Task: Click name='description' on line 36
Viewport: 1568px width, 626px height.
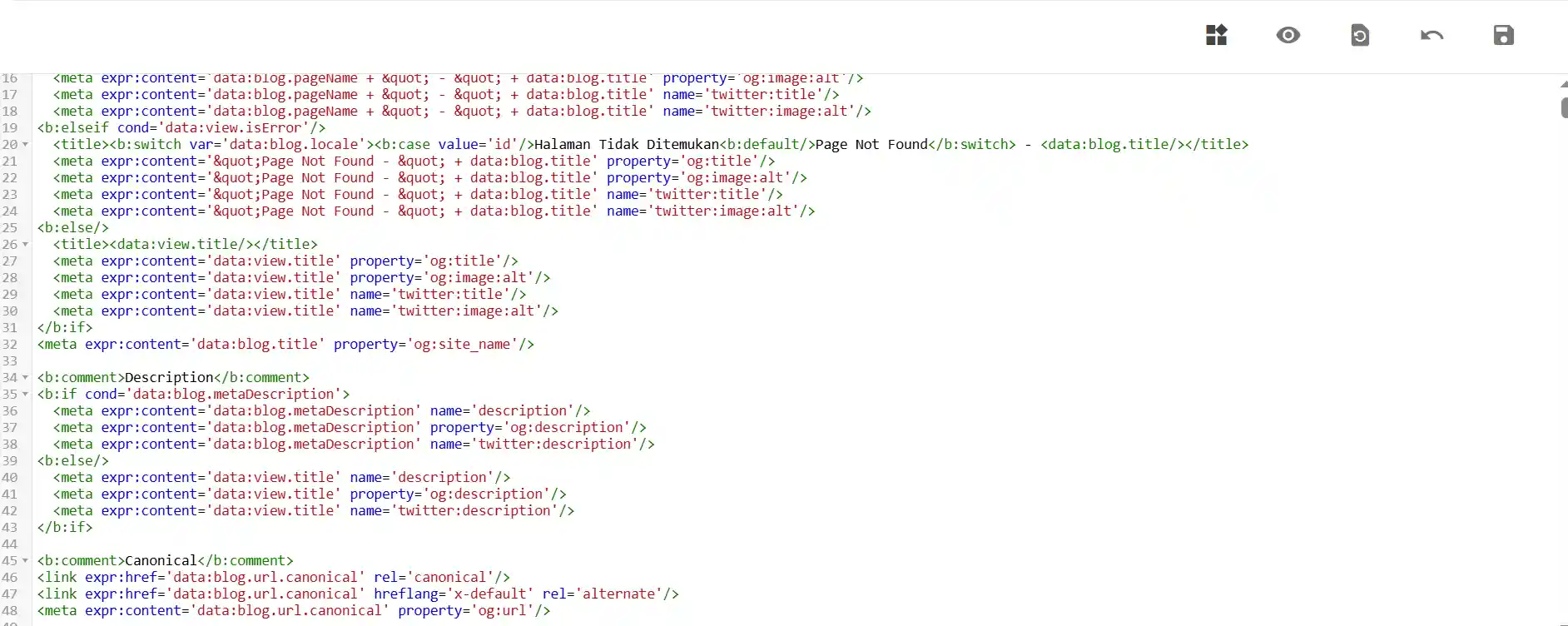Action: 502,411
